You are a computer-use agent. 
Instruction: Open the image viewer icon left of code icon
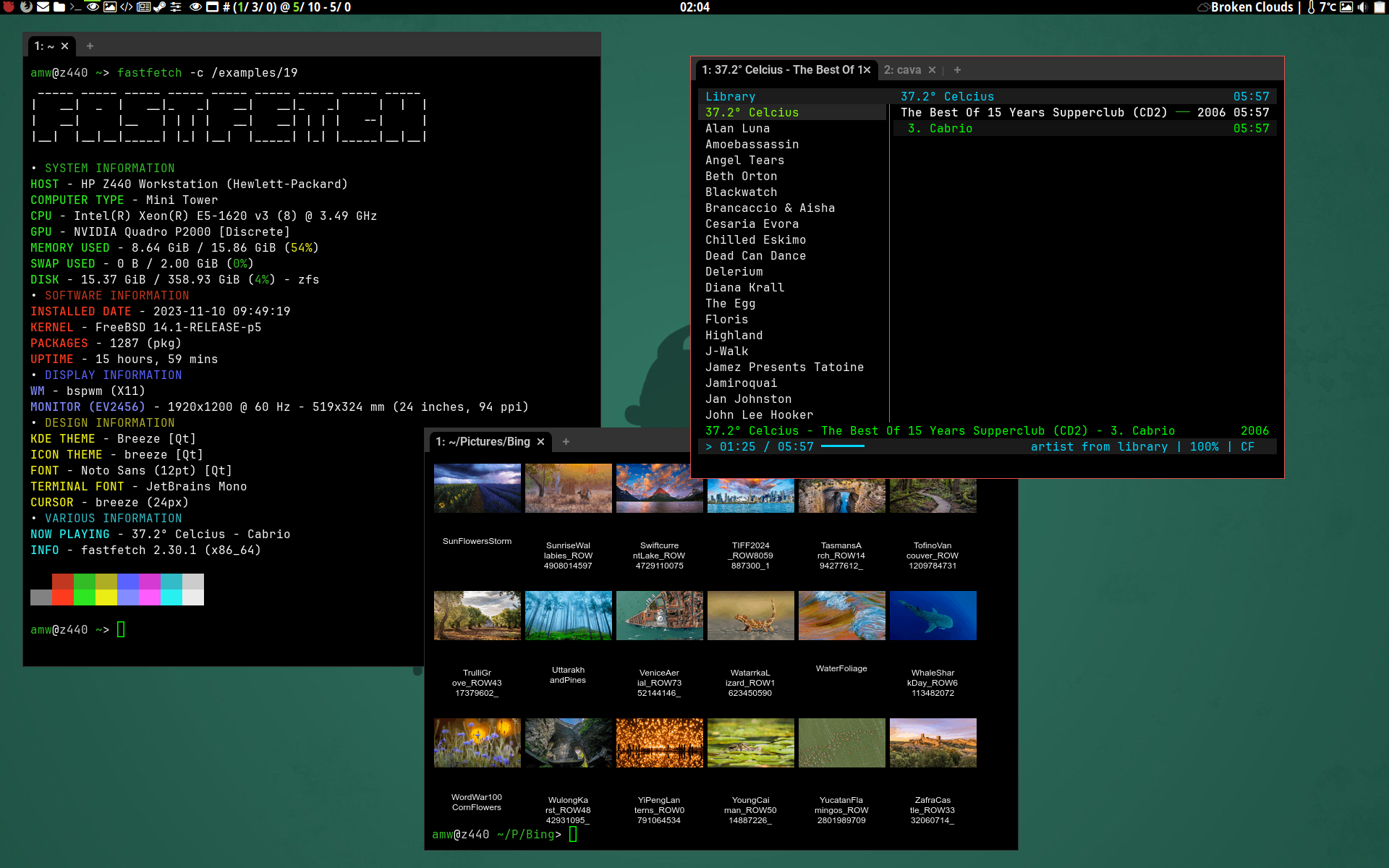click(x=110, y=7)
